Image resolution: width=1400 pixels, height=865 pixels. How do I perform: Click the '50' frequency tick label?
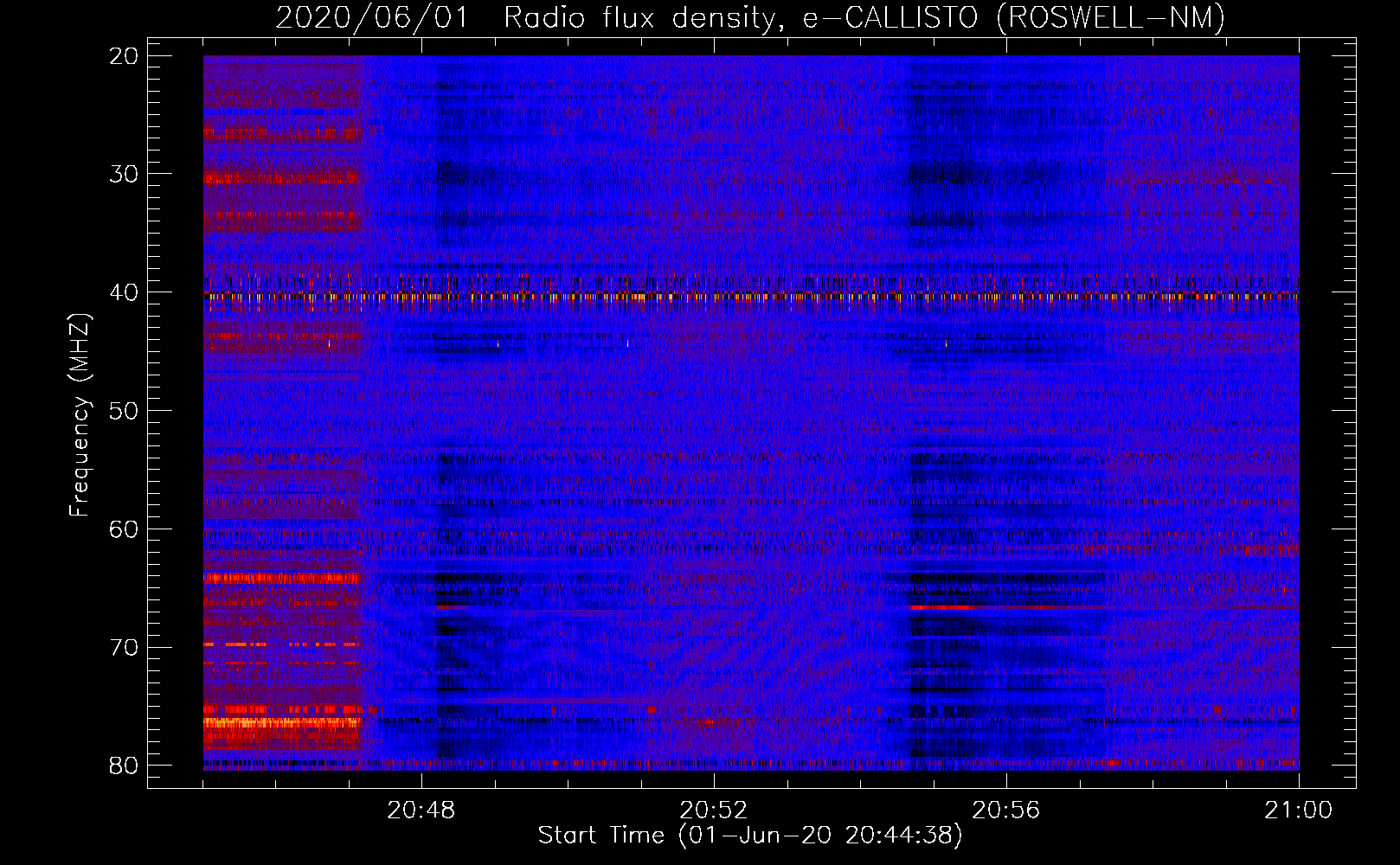[x=125, y=411]
